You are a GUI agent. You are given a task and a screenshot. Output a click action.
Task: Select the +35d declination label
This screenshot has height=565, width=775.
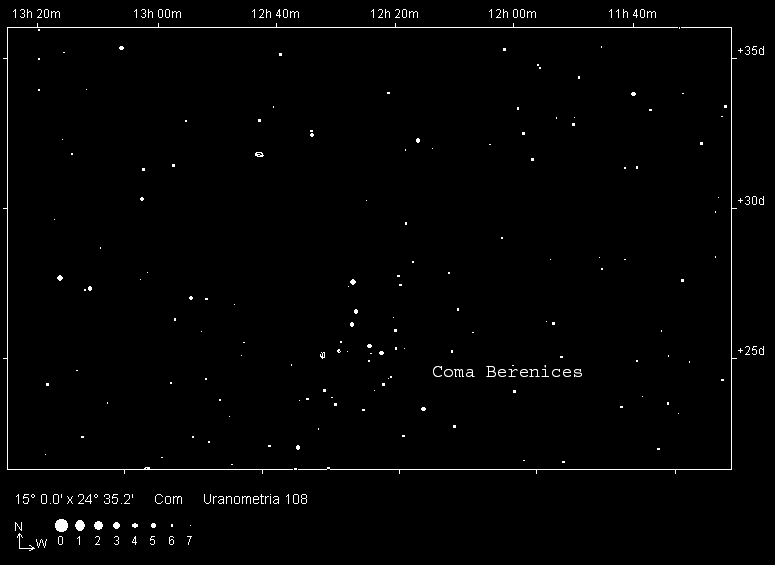pyautogui.click(x=751, y=51)
